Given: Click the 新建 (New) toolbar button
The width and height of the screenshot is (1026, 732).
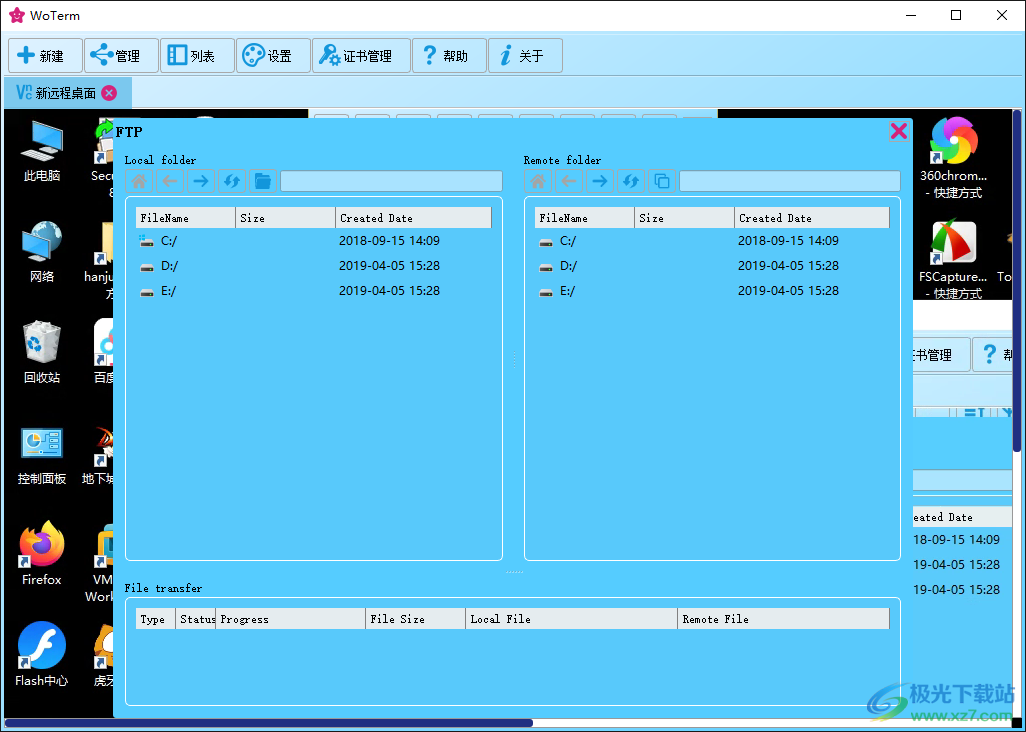Looking at the screenshot, I should [x=45, y=56].
